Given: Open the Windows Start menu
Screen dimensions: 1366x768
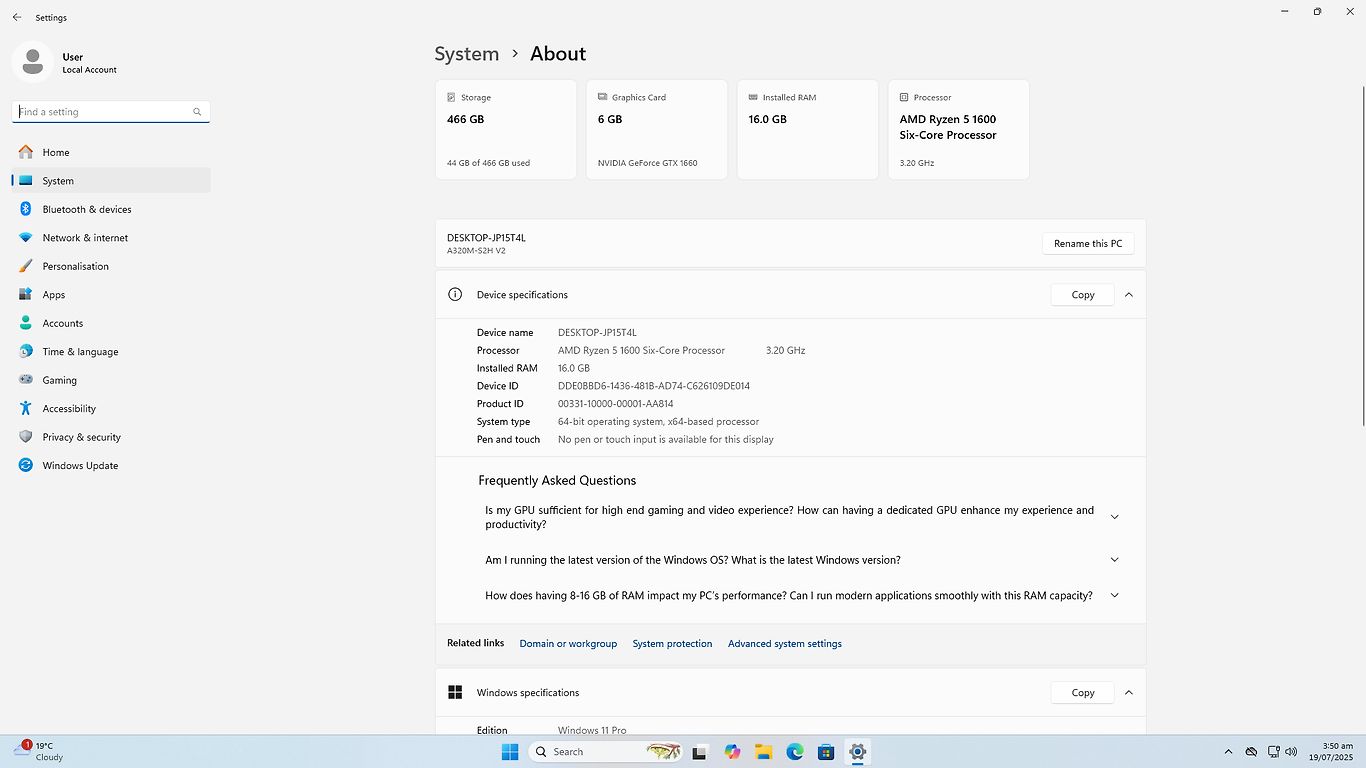Looking at the screenshot, I should [x=510, y=752].
